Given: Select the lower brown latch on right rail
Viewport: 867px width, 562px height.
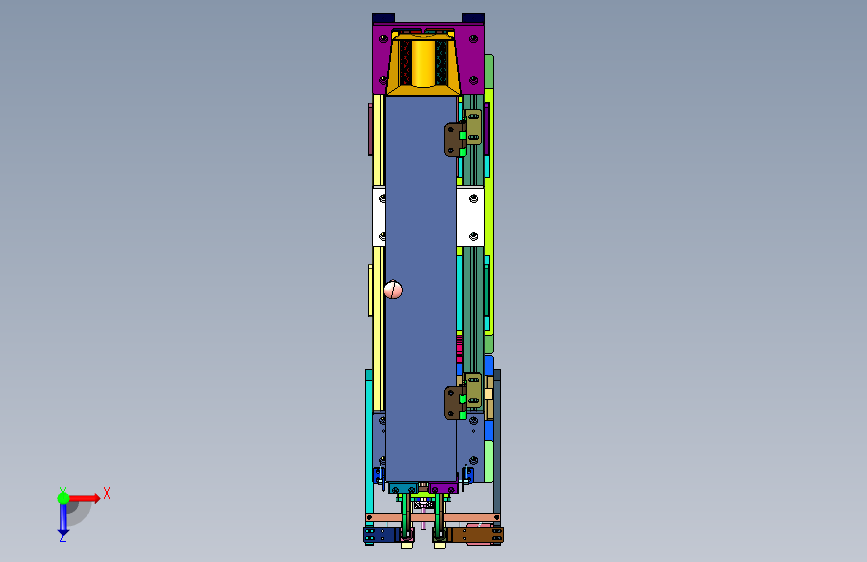Looking at the screenshot, I should point(455,403).
